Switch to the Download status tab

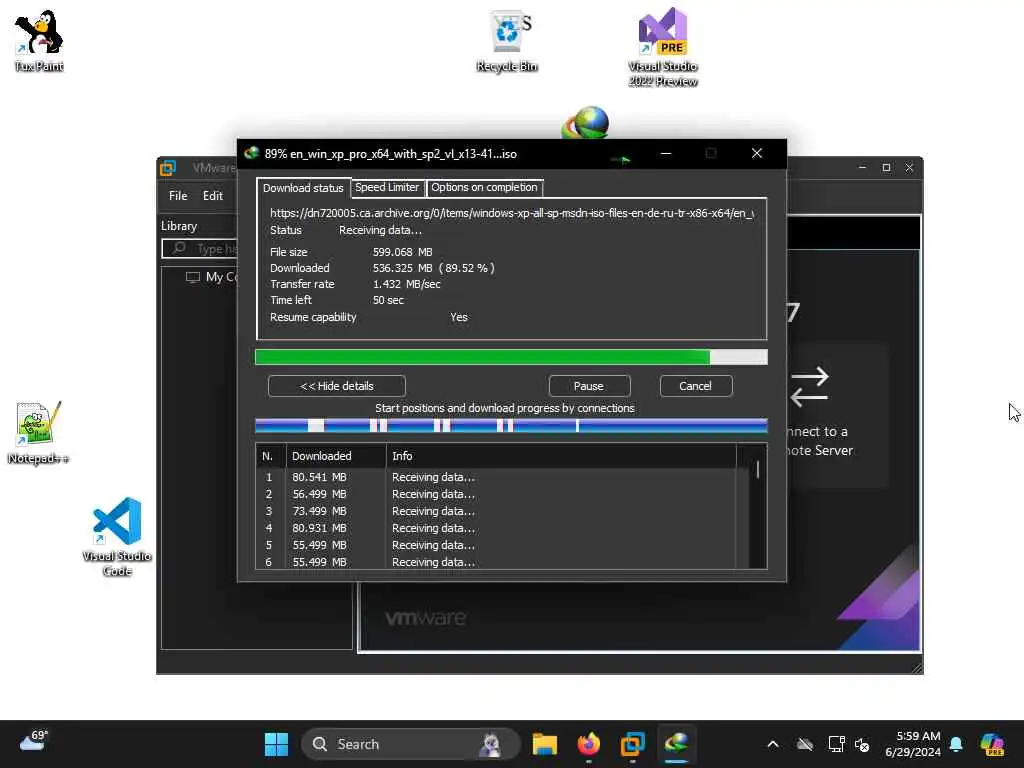point(303,188)
